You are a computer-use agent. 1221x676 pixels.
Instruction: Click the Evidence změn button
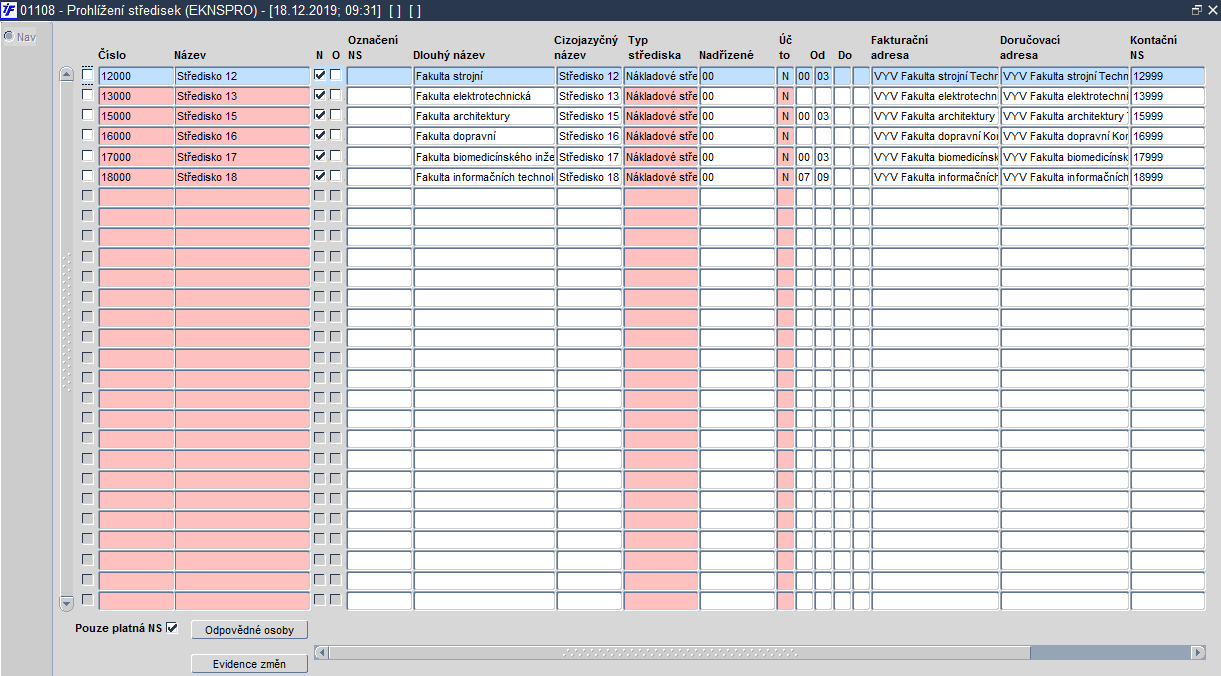249,664
